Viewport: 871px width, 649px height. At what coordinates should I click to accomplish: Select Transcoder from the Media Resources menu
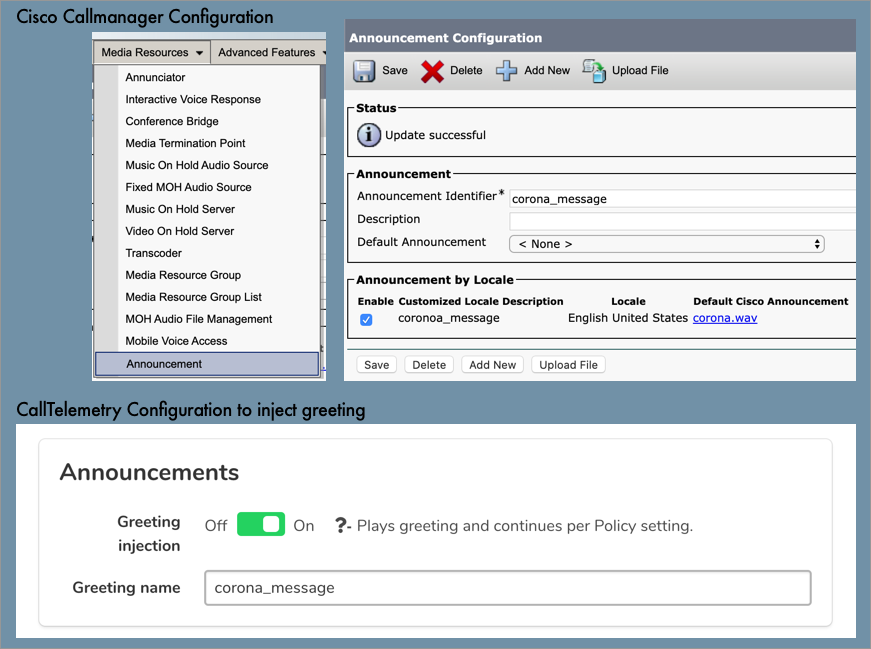pos(155,253)
